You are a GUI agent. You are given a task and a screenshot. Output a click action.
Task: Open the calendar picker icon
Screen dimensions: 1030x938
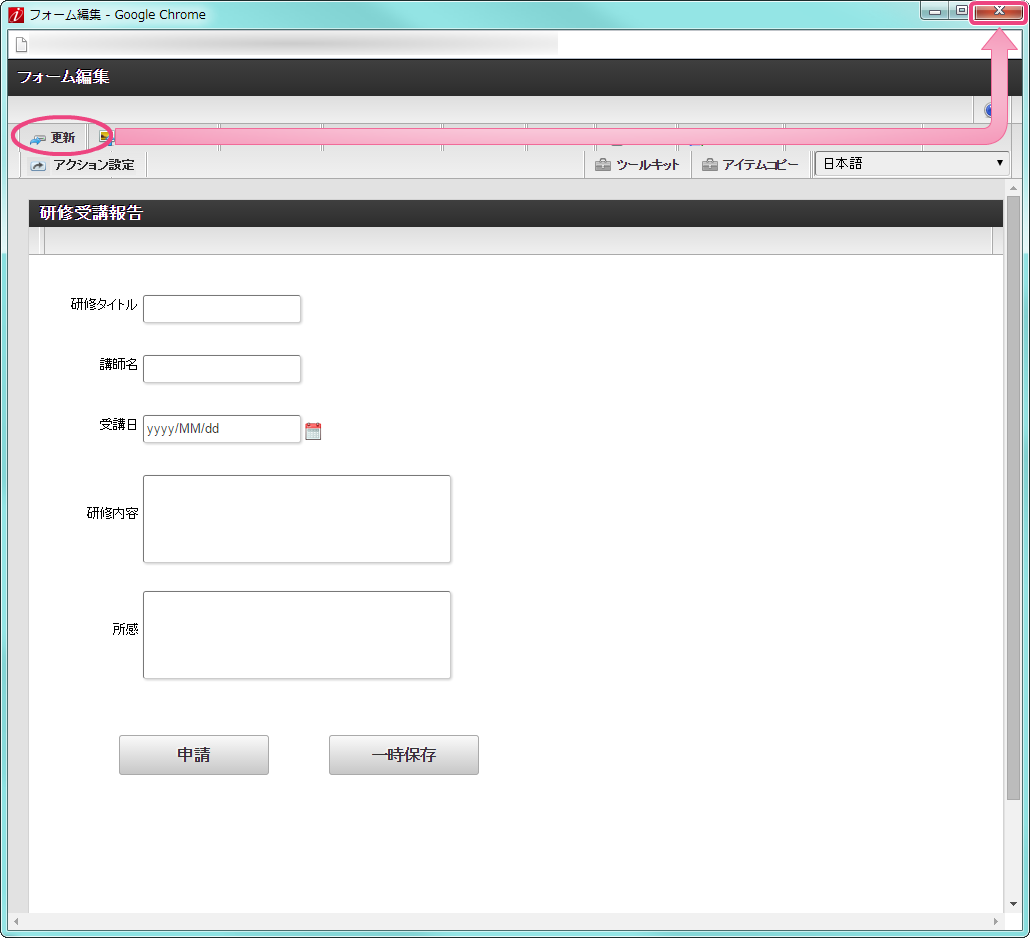(313, 431)
